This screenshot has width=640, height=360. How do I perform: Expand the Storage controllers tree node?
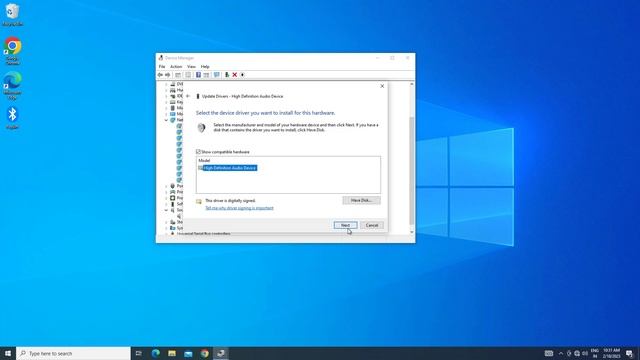tap(166, 222)
